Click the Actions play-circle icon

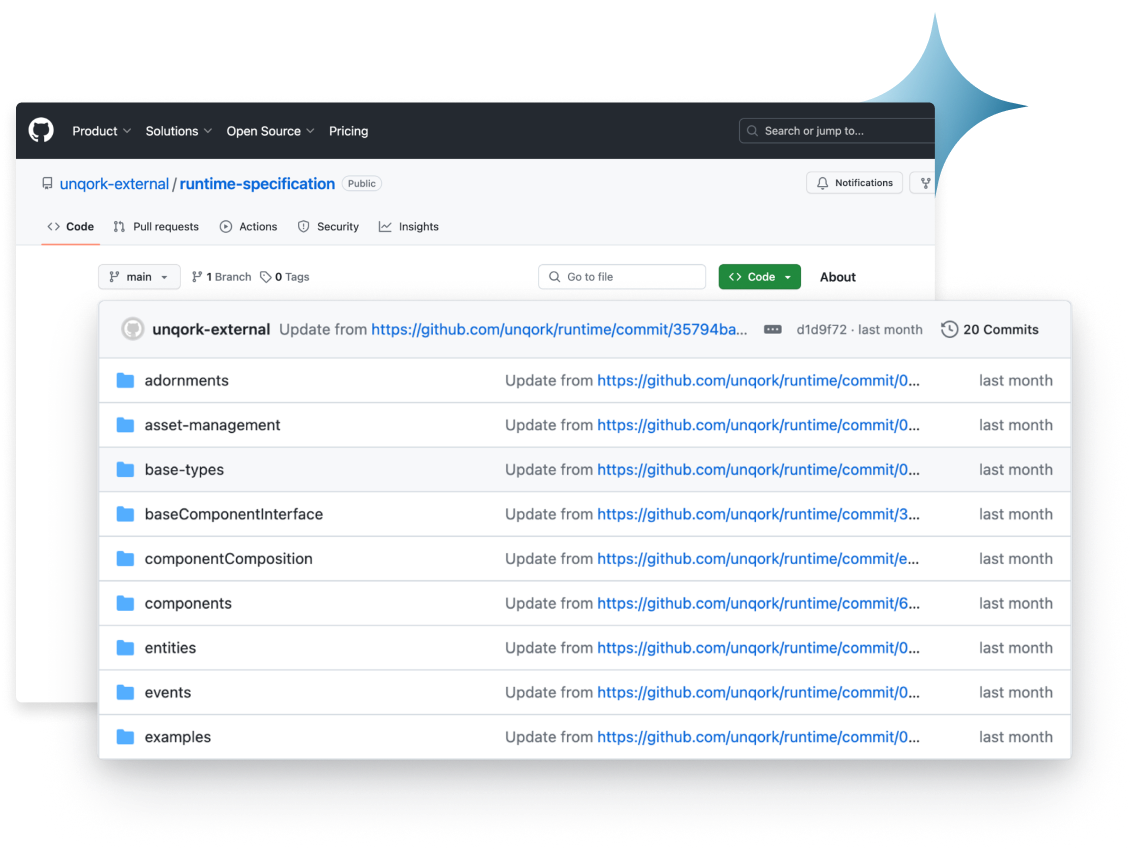point(226,227)
